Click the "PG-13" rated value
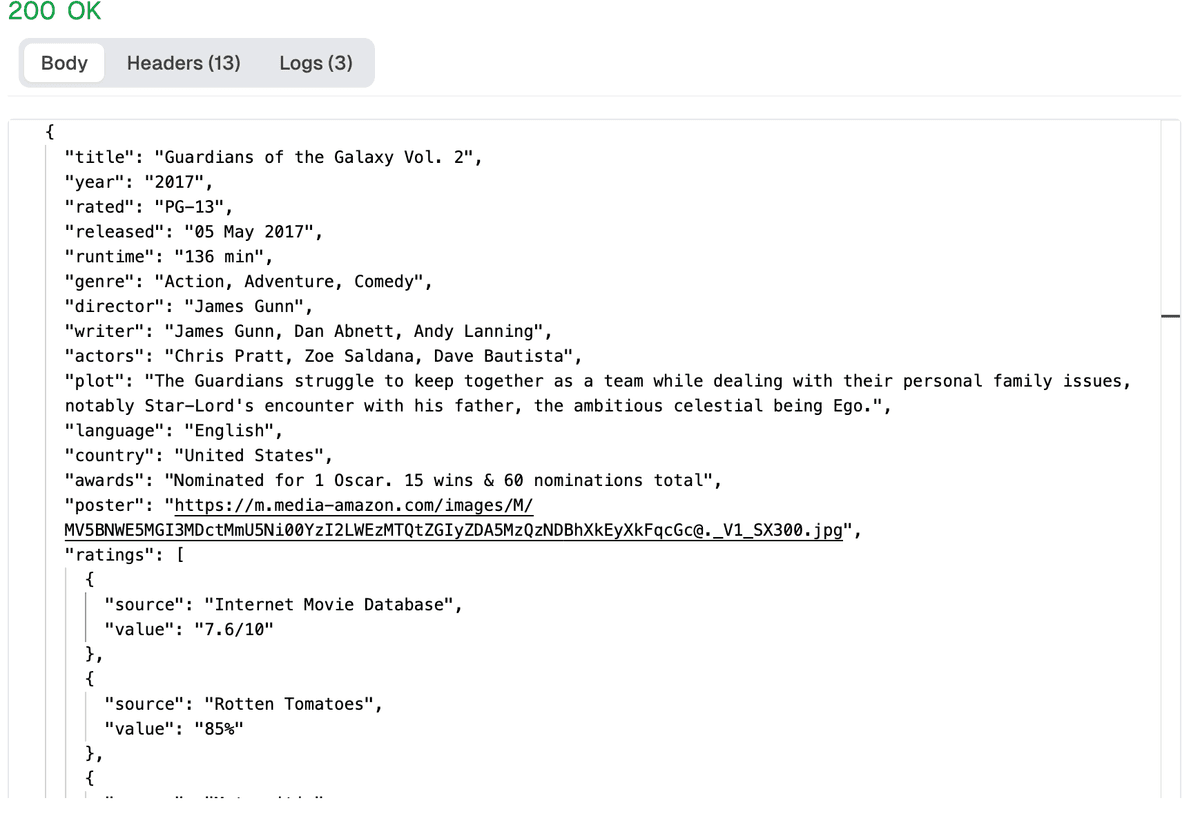The width and height of the screenshot is (1200, 816). pos(193,207)
